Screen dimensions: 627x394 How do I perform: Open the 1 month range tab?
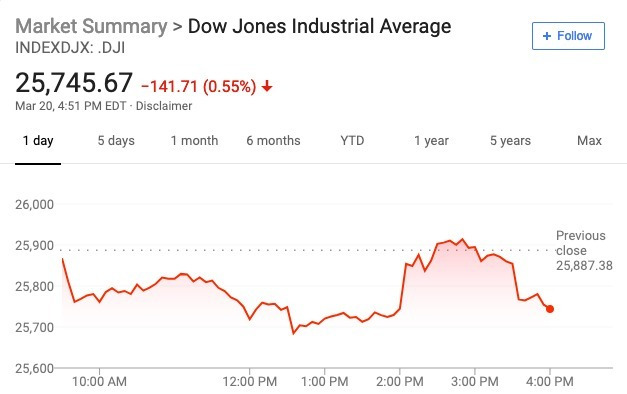(194, 141)
